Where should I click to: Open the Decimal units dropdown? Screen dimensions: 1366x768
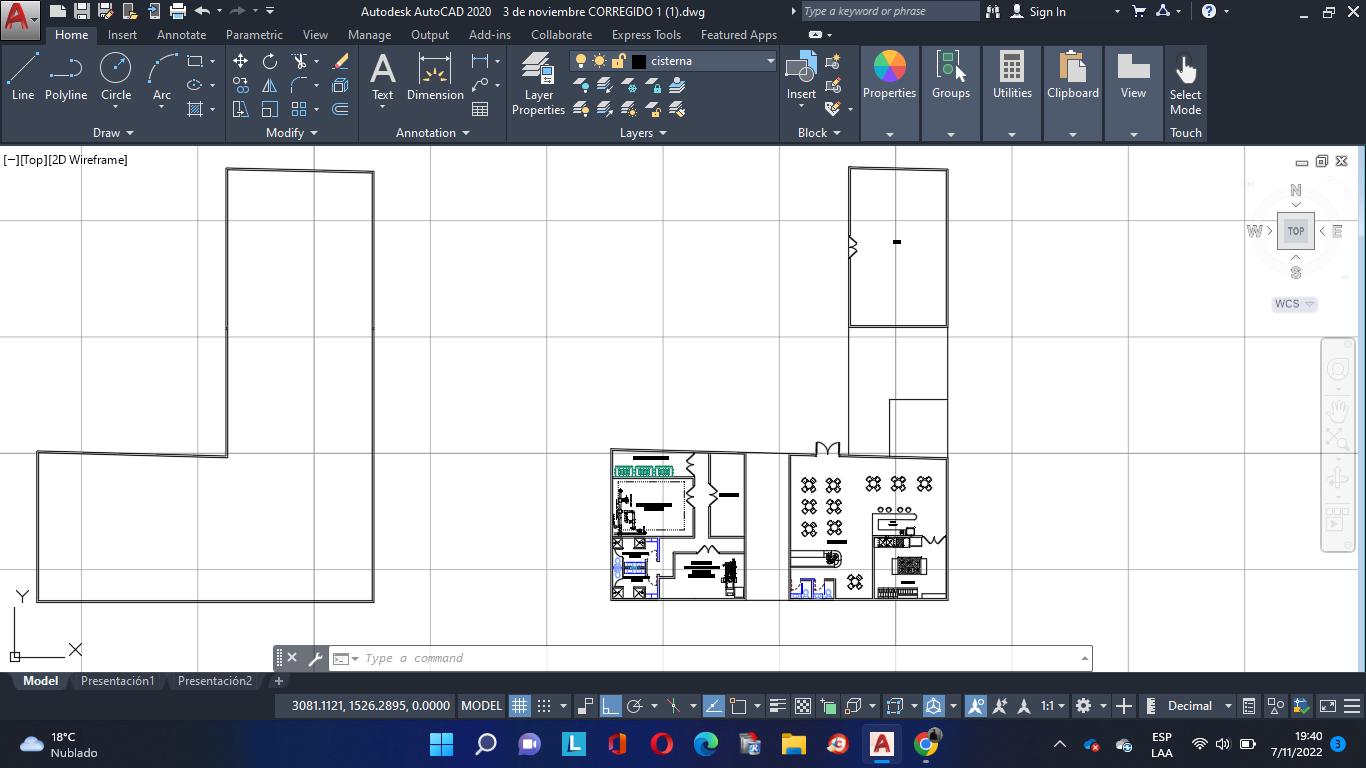click(x=1228, y=706)
